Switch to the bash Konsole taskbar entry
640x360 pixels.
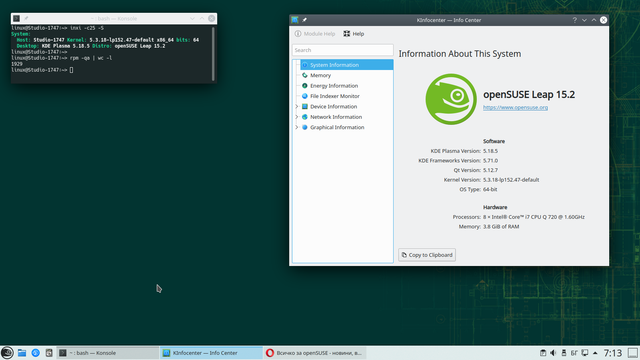coord(108,353)
